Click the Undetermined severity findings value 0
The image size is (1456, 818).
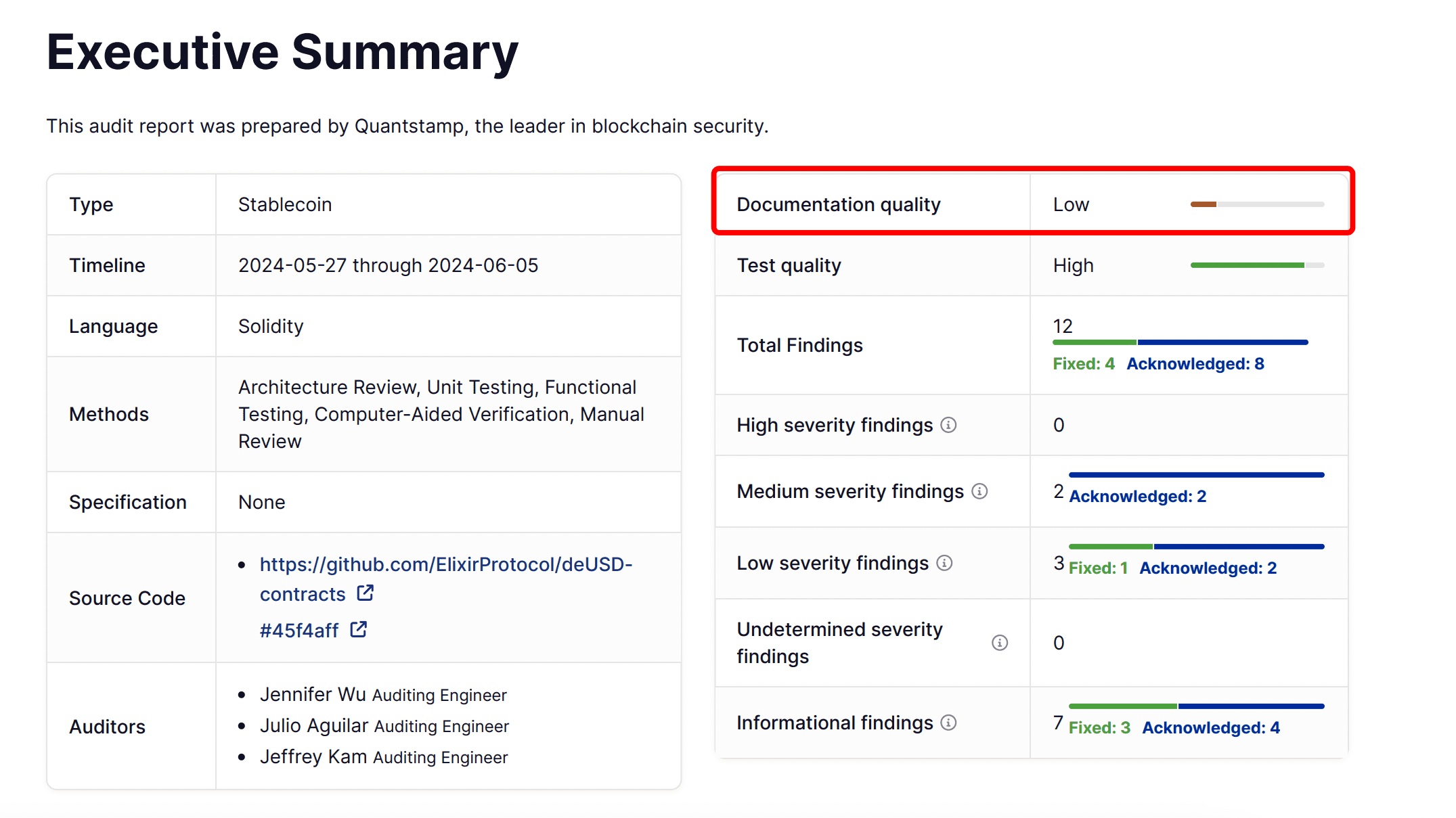tap(1059, 643)
